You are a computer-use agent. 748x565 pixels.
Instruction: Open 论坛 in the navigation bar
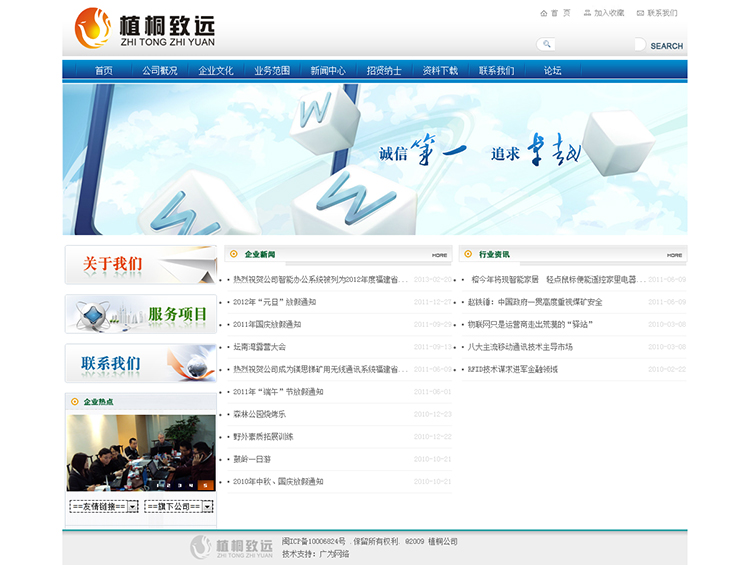[x=552, y=71]
